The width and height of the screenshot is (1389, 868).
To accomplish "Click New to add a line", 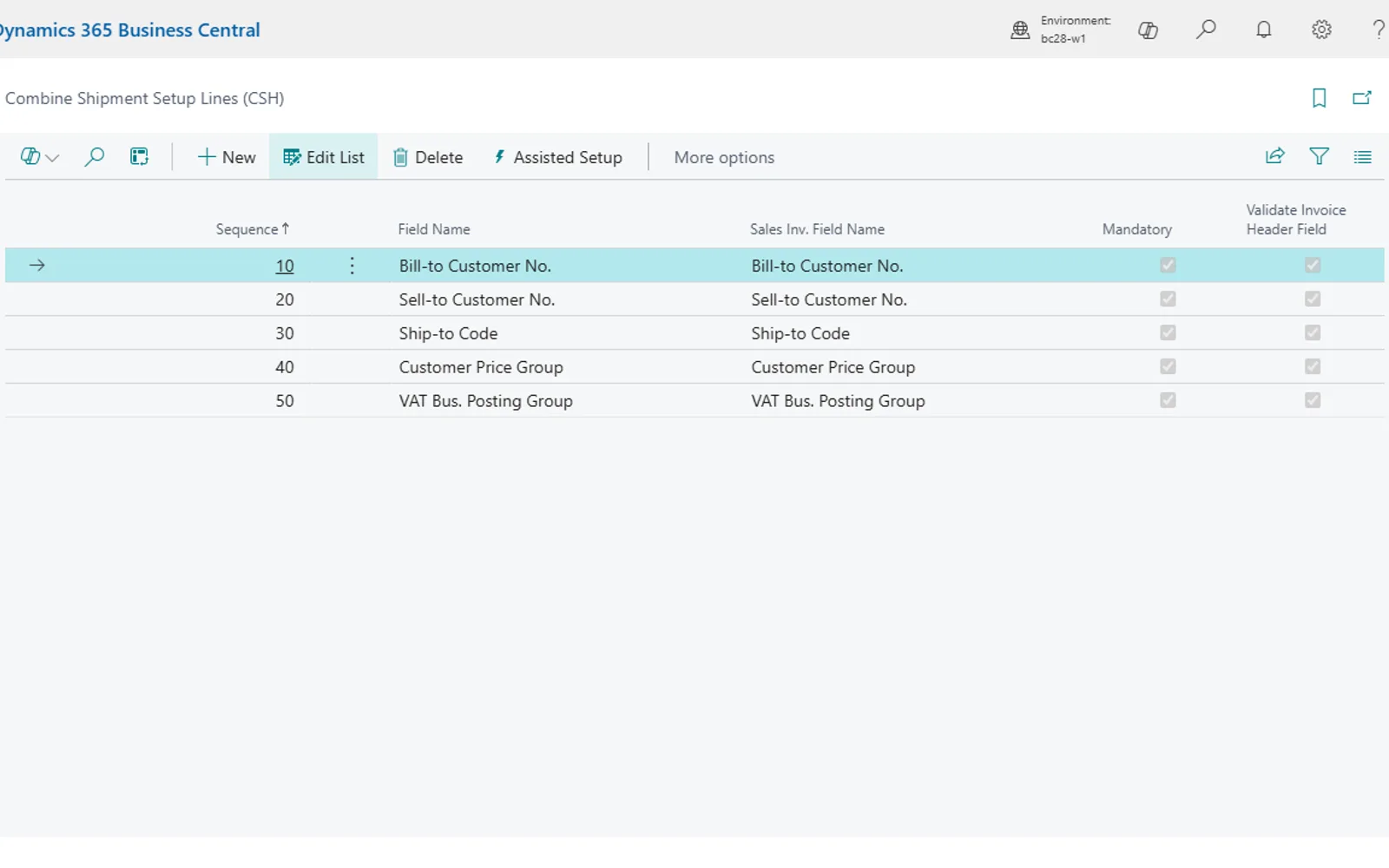I will 227,157.
